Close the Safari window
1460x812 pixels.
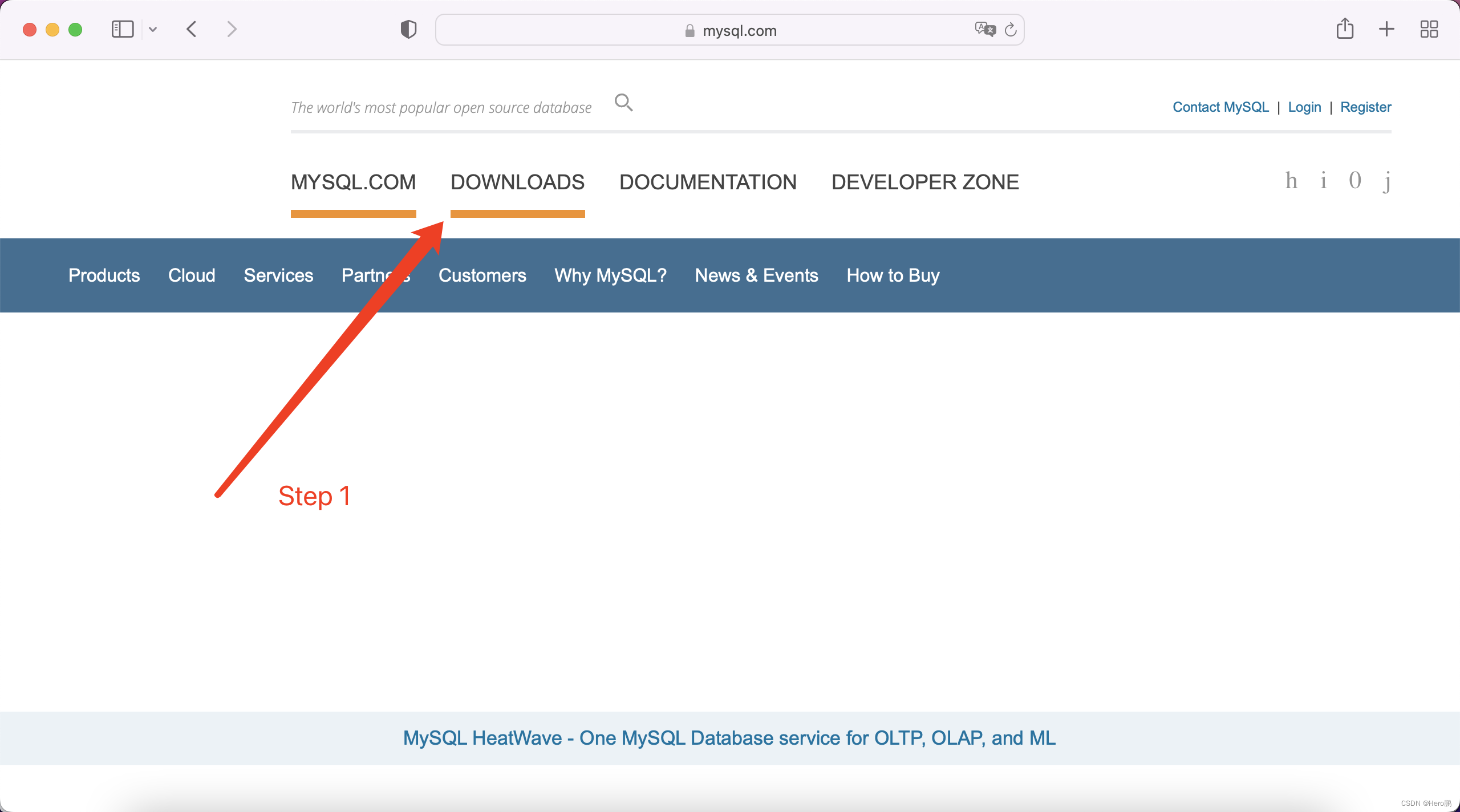(x=30, y=29)
